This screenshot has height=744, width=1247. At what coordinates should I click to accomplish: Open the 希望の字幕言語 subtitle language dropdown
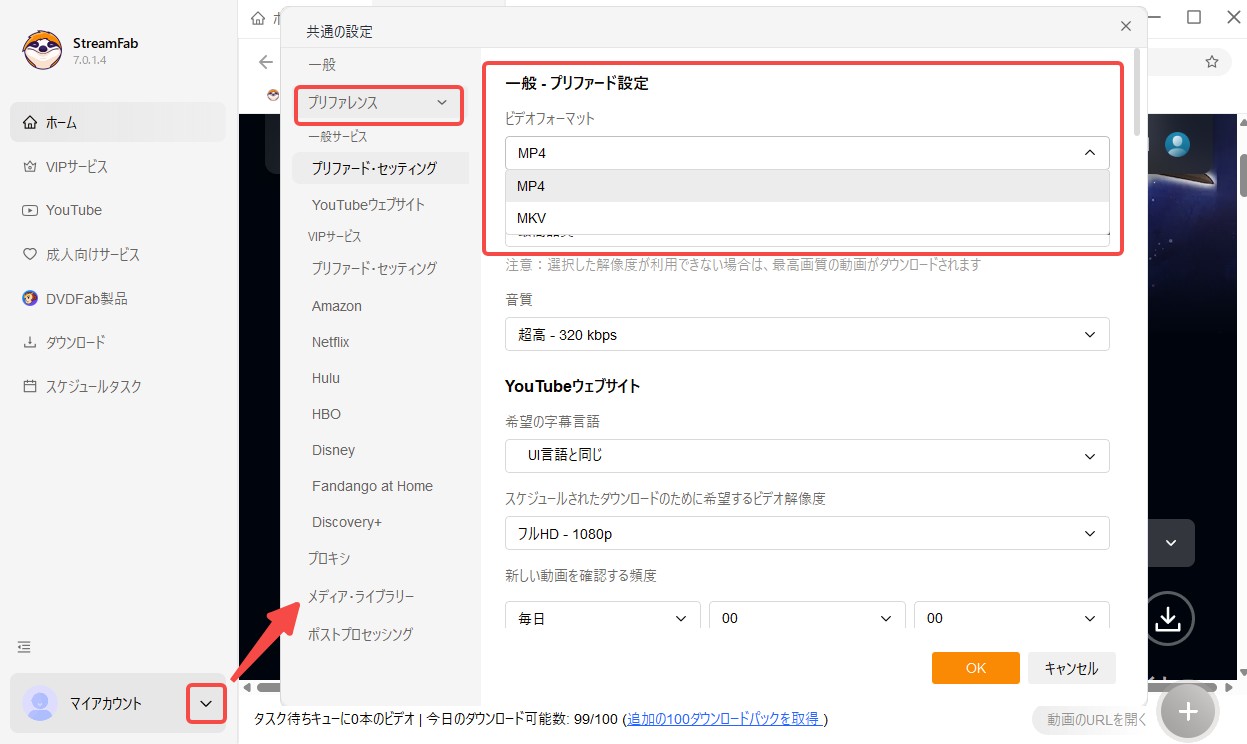(805, 455)
